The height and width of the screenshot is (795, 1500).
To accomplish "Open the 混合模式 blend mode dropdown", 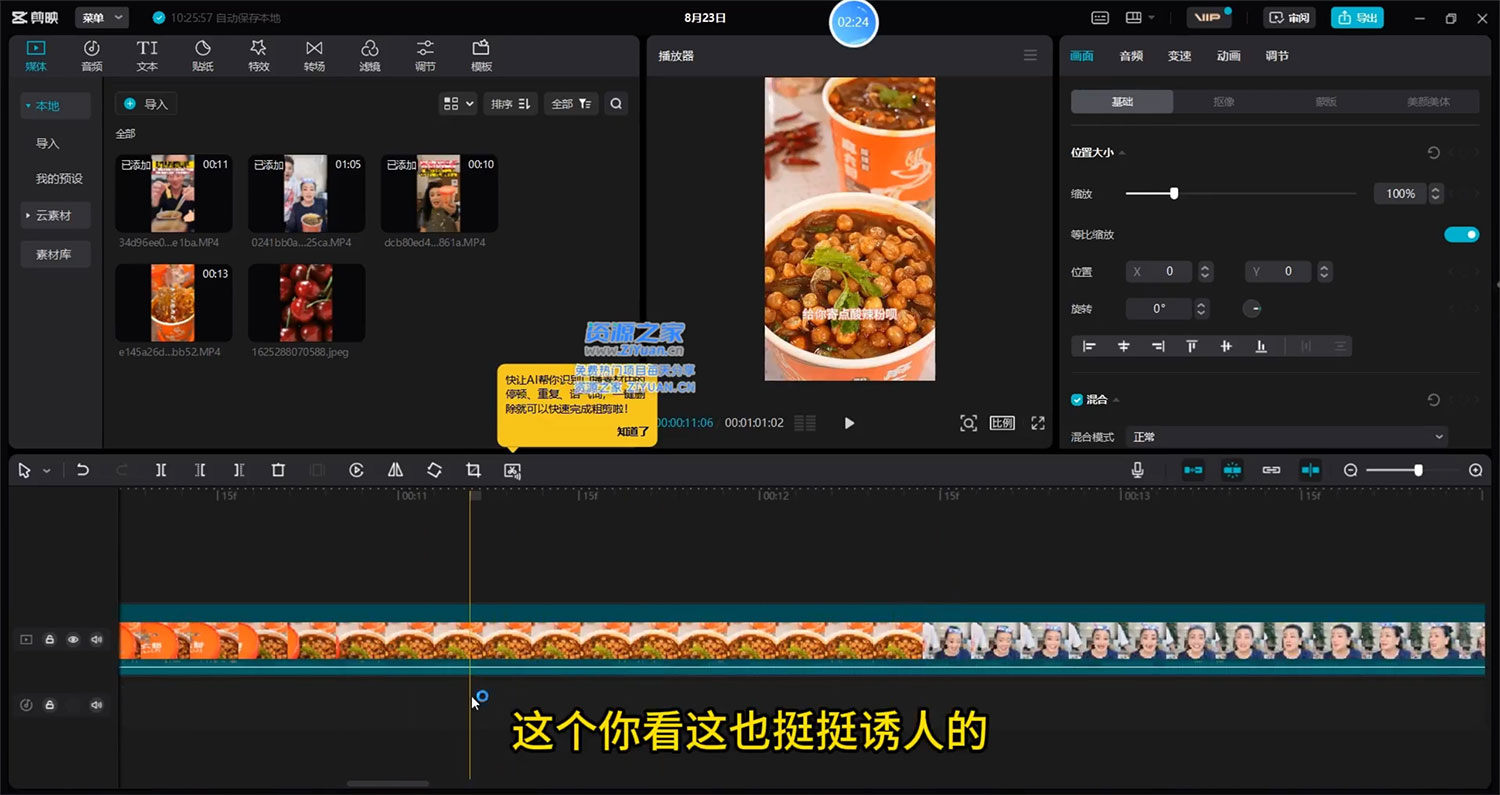I will coord(1287,436).
